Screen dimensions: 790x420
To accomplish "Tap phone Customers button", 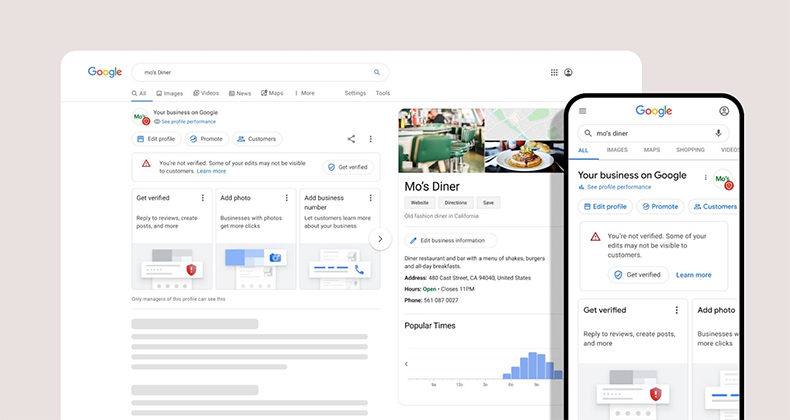I will [x=715, y=206].
